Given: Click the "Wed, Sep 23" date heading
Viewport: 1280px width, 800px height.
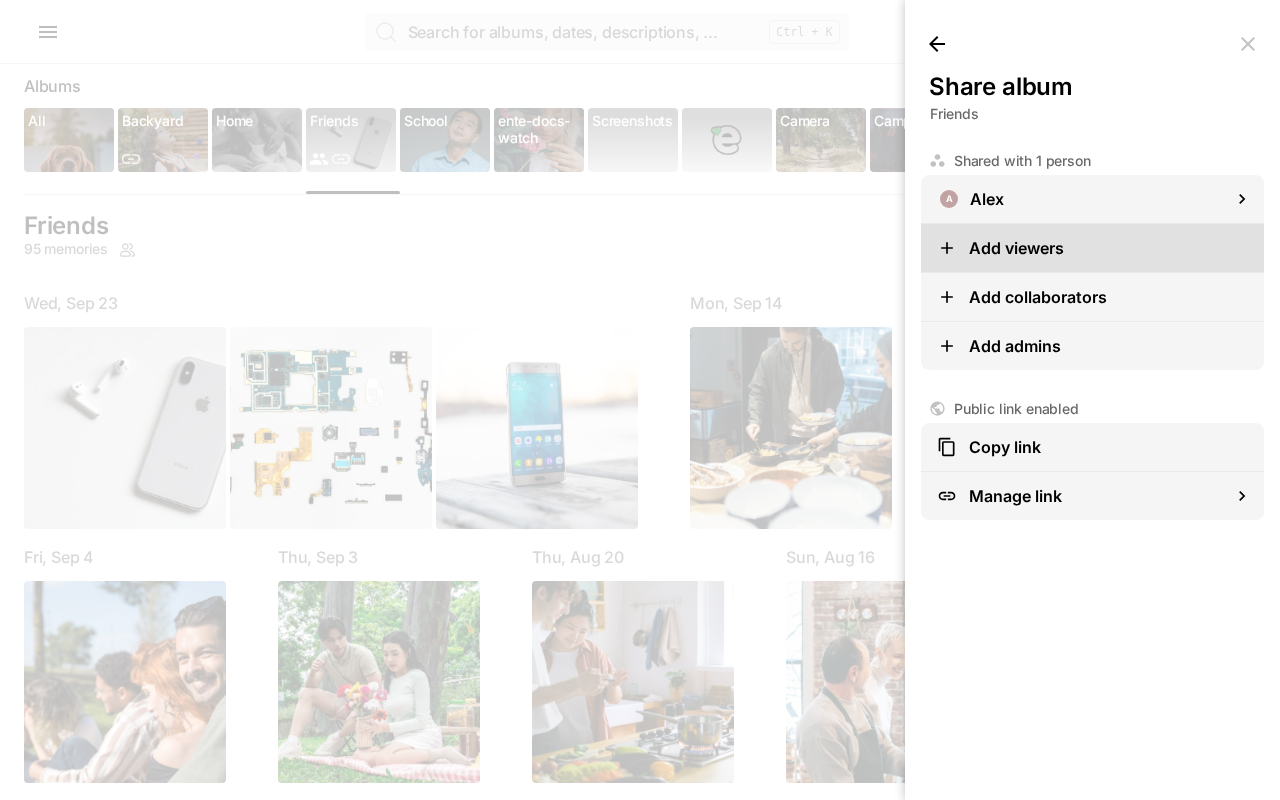Looking at the screenshot, I should [71, 303].
